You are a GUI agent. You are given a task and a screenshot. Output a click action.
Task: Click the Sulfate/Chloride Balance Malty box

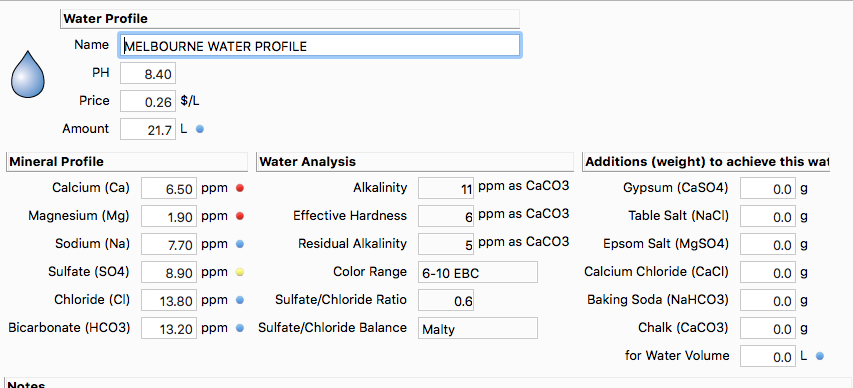click(x=478, y=328)
